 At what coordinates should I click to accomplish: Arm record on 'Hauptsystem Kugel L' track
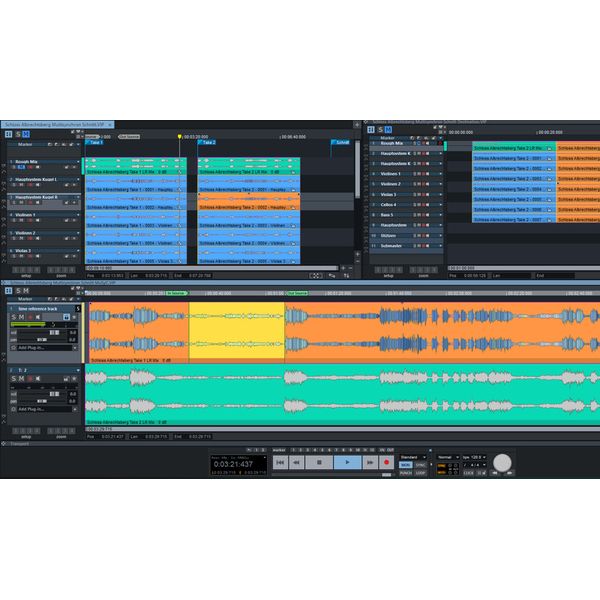[30, 185]
